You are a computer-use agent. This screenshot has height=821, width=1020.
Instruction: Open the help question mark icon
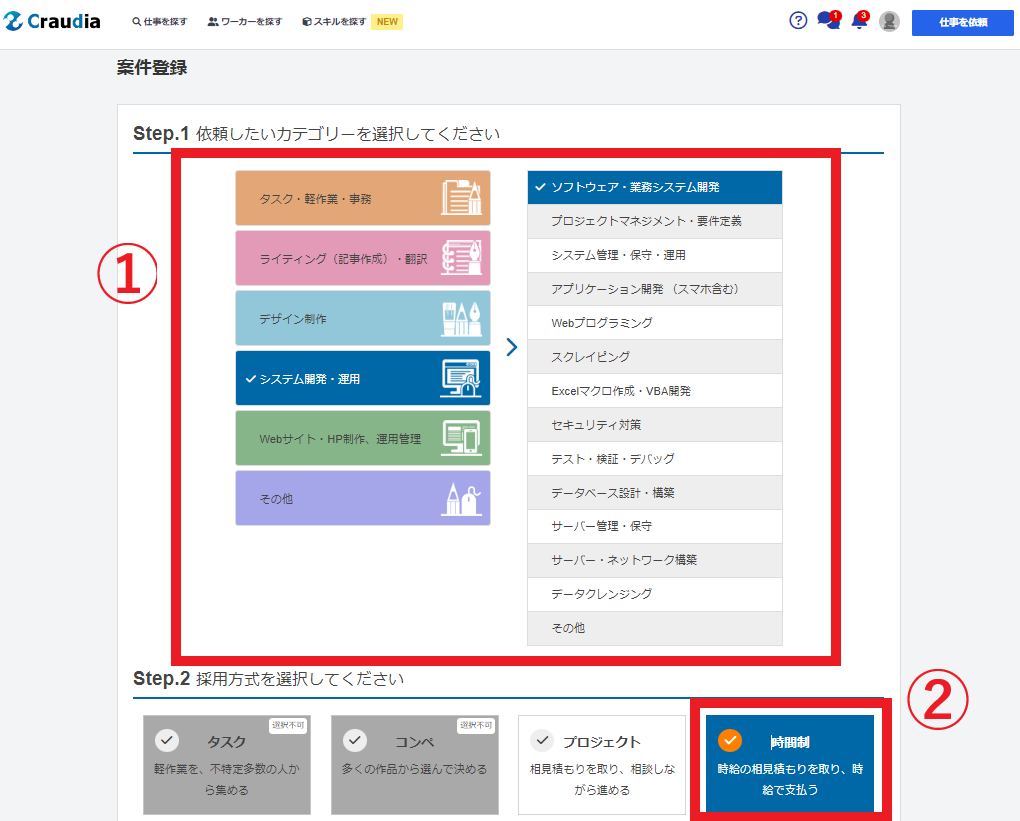797,21
